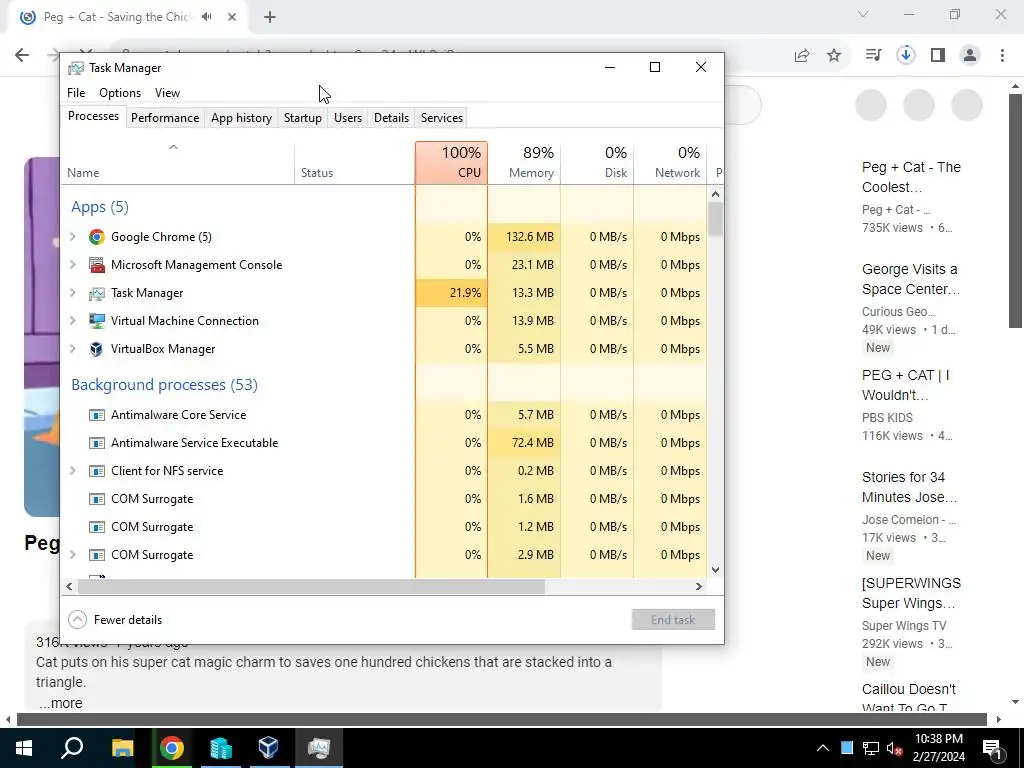Switch to the Startup tab
1024x768 pixels.
tap(302, 118)
